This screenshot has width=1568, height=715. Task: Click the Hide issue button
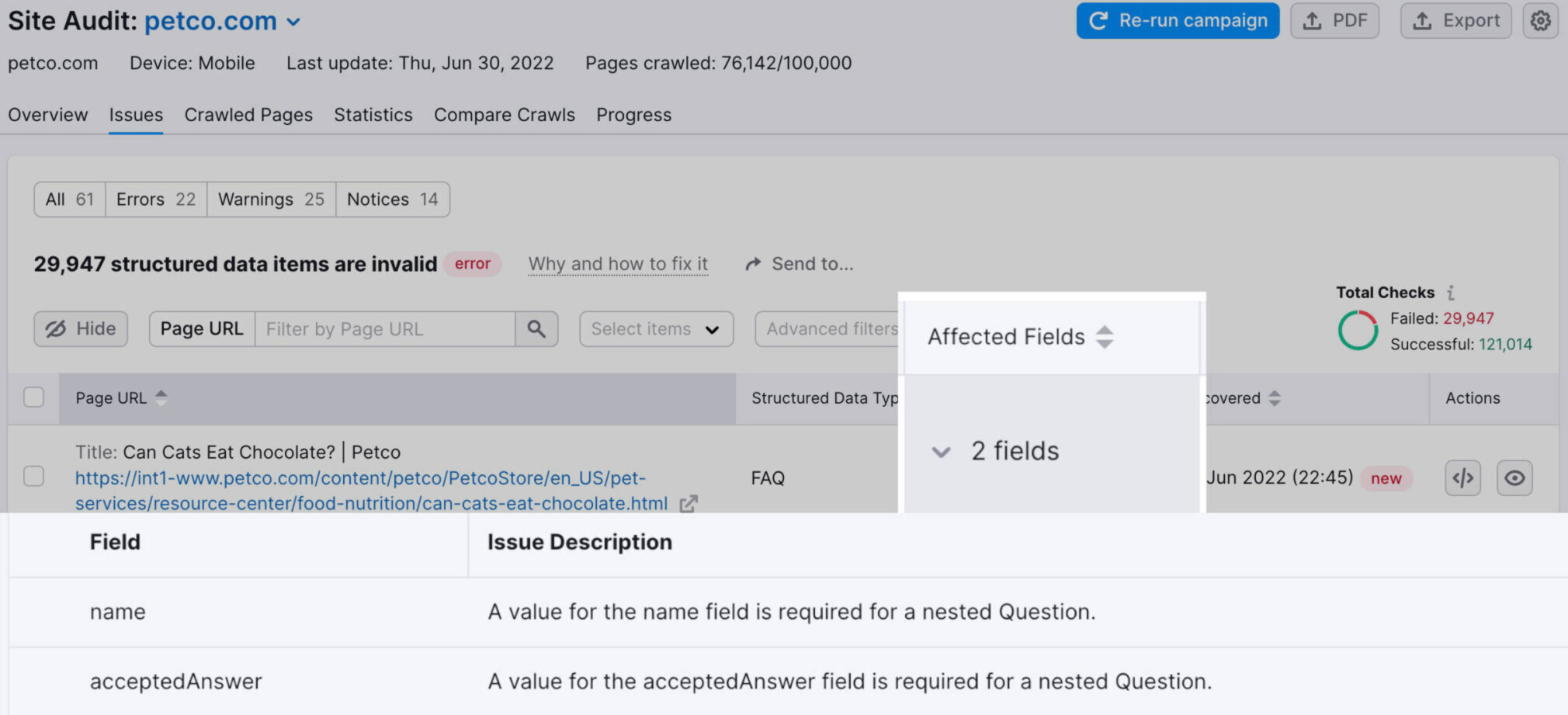(x=81, y=329)
